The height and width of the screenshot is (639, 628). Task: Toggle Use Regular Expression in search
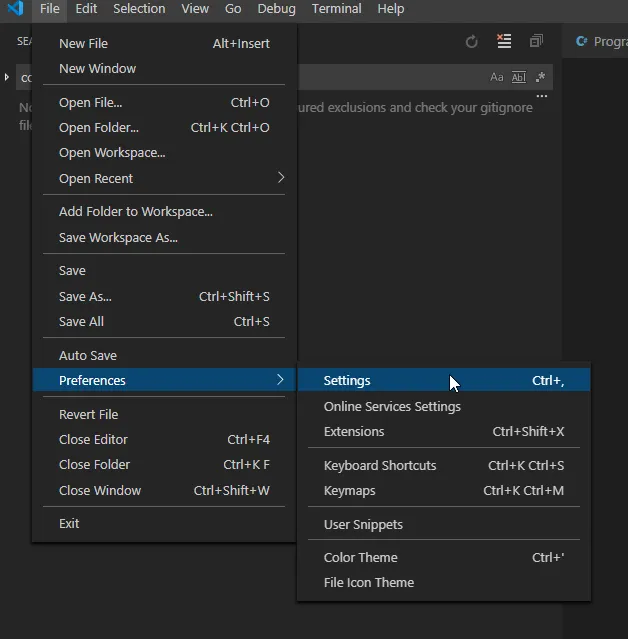coord(540,77)
